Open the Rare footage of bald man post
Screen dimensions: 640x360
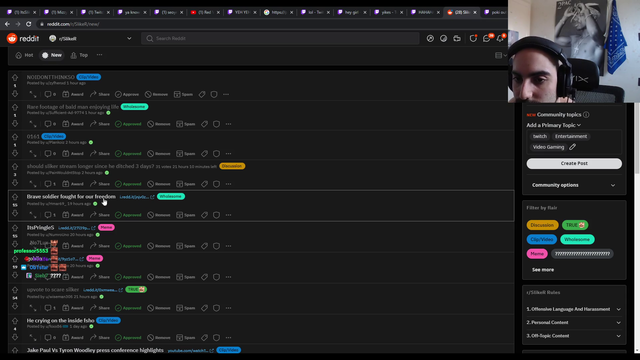[x=73, y=107]
